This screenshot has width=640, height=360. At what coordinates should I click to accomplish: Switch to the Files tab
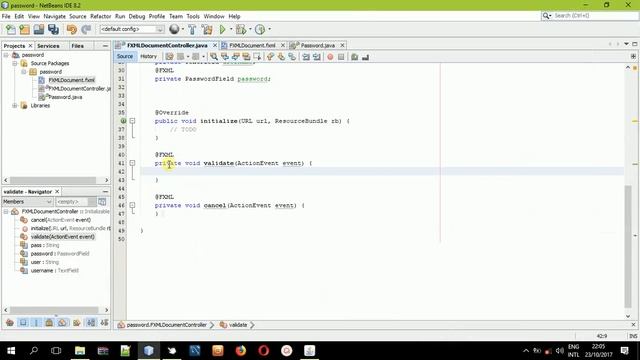pyautogui.click(x=78, y=46)
